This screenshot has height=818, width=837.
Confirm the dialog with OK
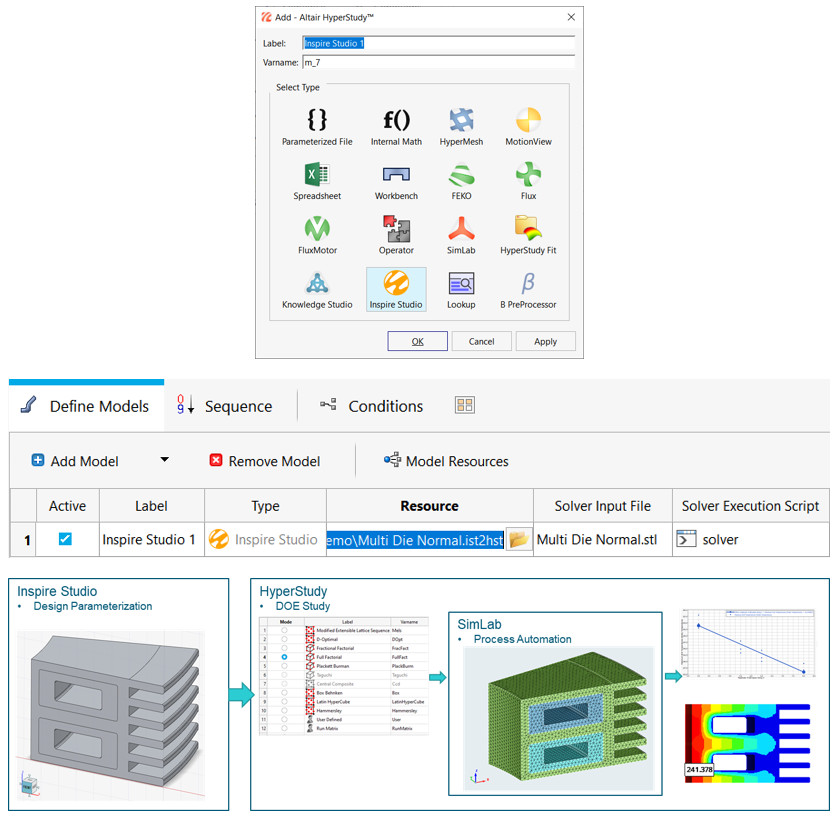417,340
